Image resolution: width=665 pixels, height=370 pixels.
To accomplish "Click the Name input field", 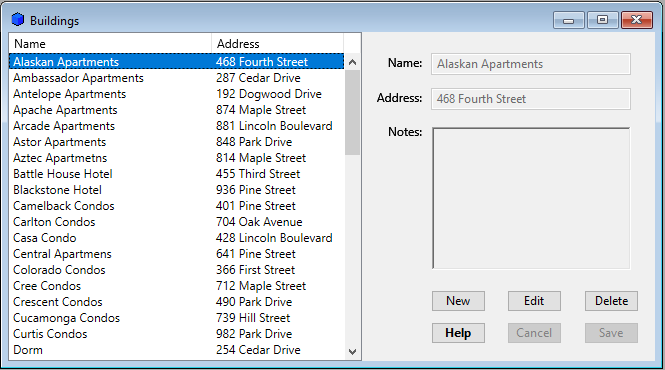I will (531, 64).
